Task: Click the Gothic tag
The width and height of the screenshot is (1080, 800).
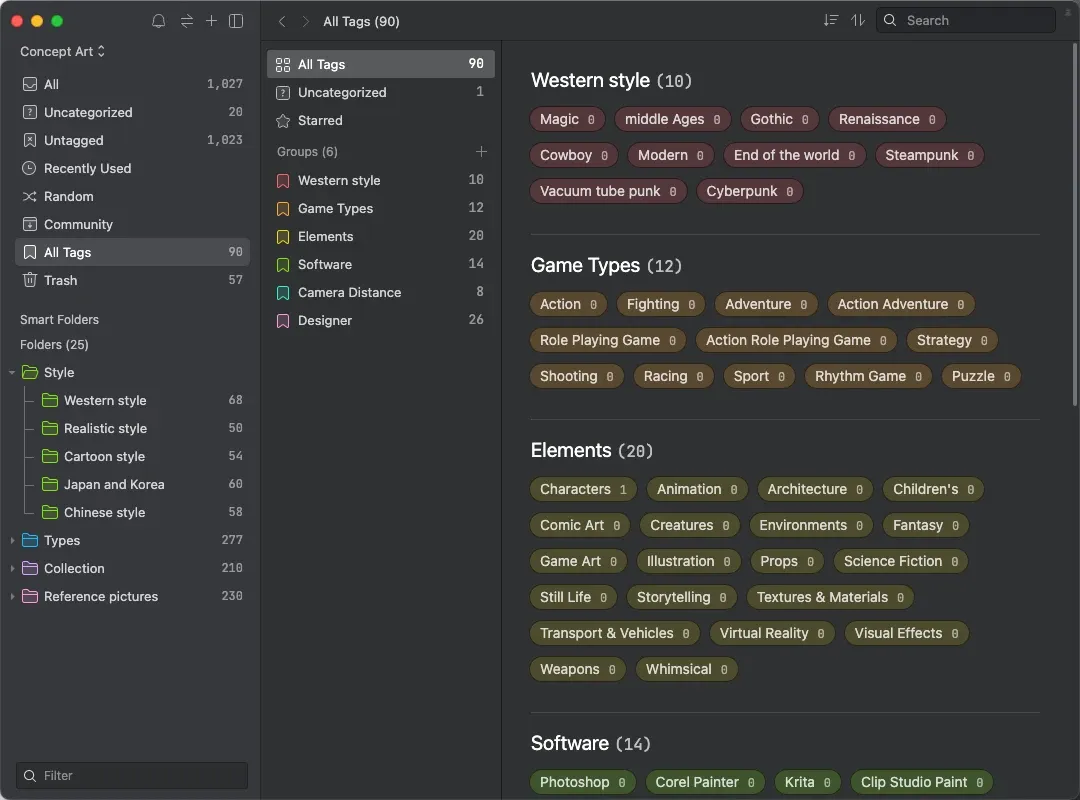Action: coord(779,119)
